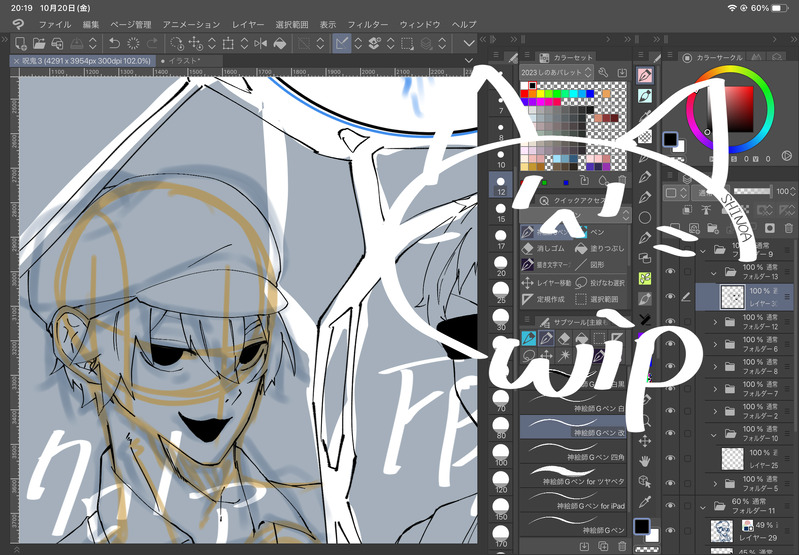Hide the selected レイヤー 3 layer eye
Image resolution: width=799 pixels, height=555 pixels.
(x=671, y=297)
